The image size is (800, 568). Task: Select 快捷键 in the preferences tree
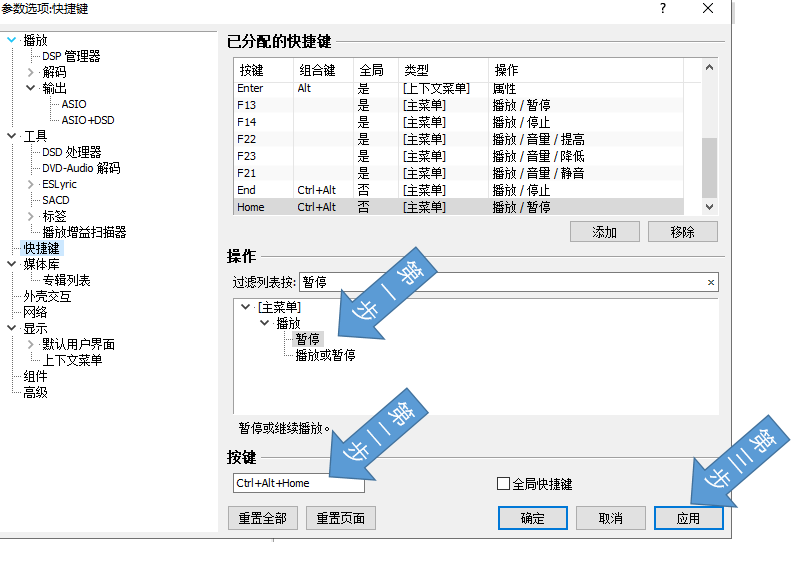[41, 248]
